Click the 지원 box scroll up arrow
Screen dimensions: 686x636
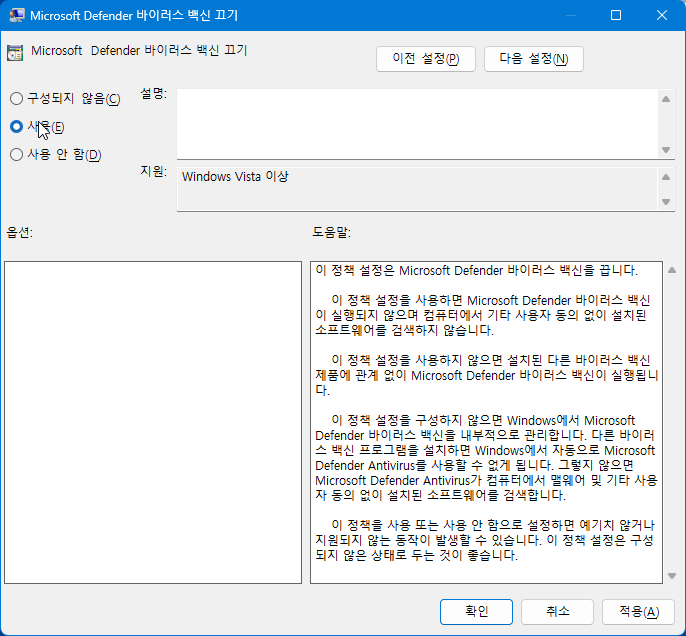click(x=666, y=177)
